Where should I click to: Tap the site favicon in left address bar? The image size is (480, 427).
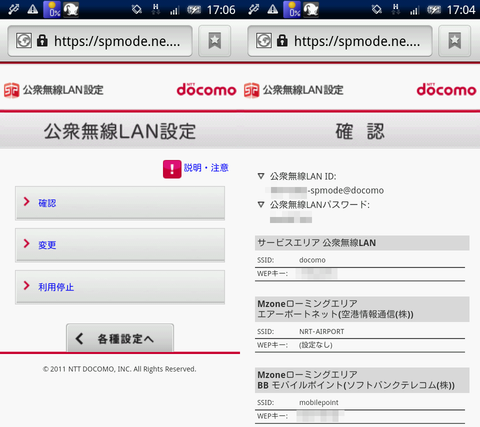point(24,41)
